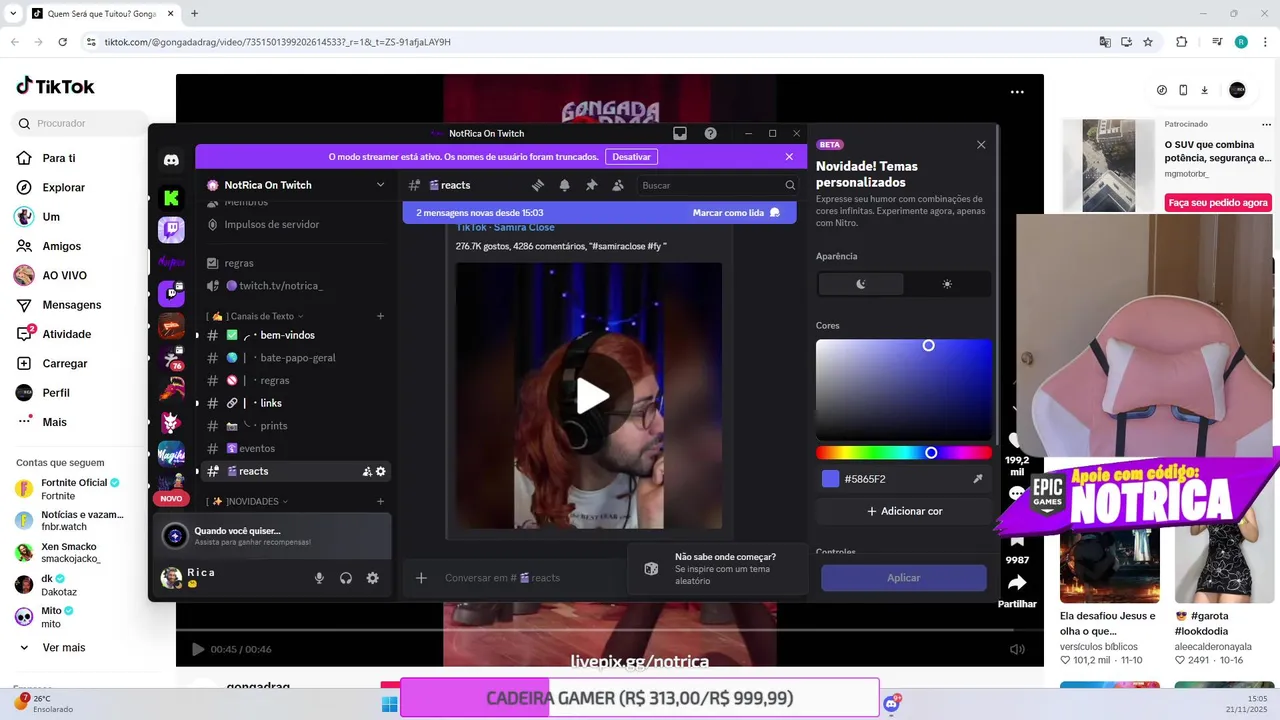
Task: Show pinned messages in reacts channel
Action: point(591,185)
